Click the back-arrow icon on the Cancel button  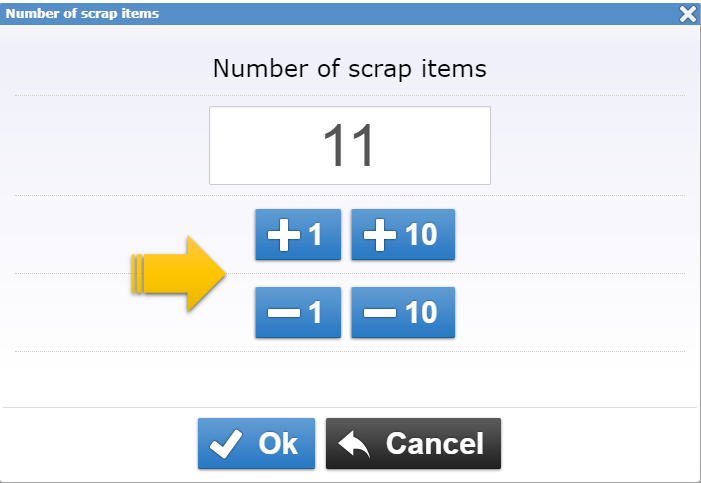click(355, 444)
